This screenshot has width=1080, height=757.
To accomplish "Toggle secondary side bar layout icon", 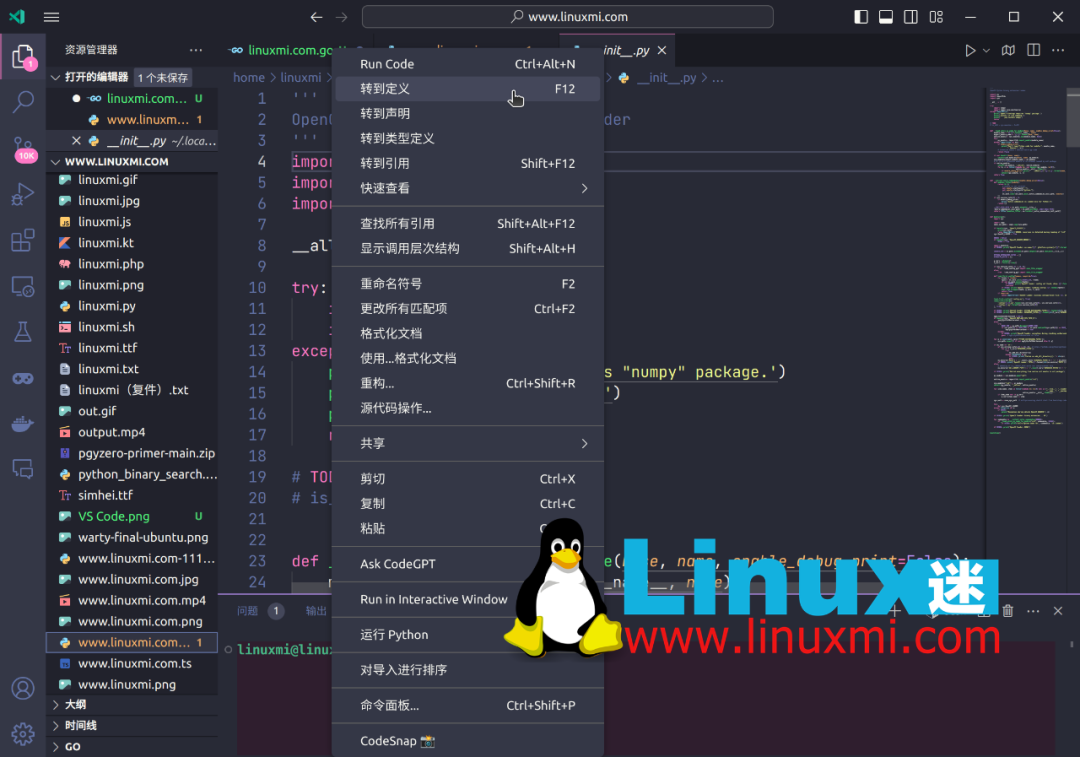I will pyautogui.click(x=911, y=17).
